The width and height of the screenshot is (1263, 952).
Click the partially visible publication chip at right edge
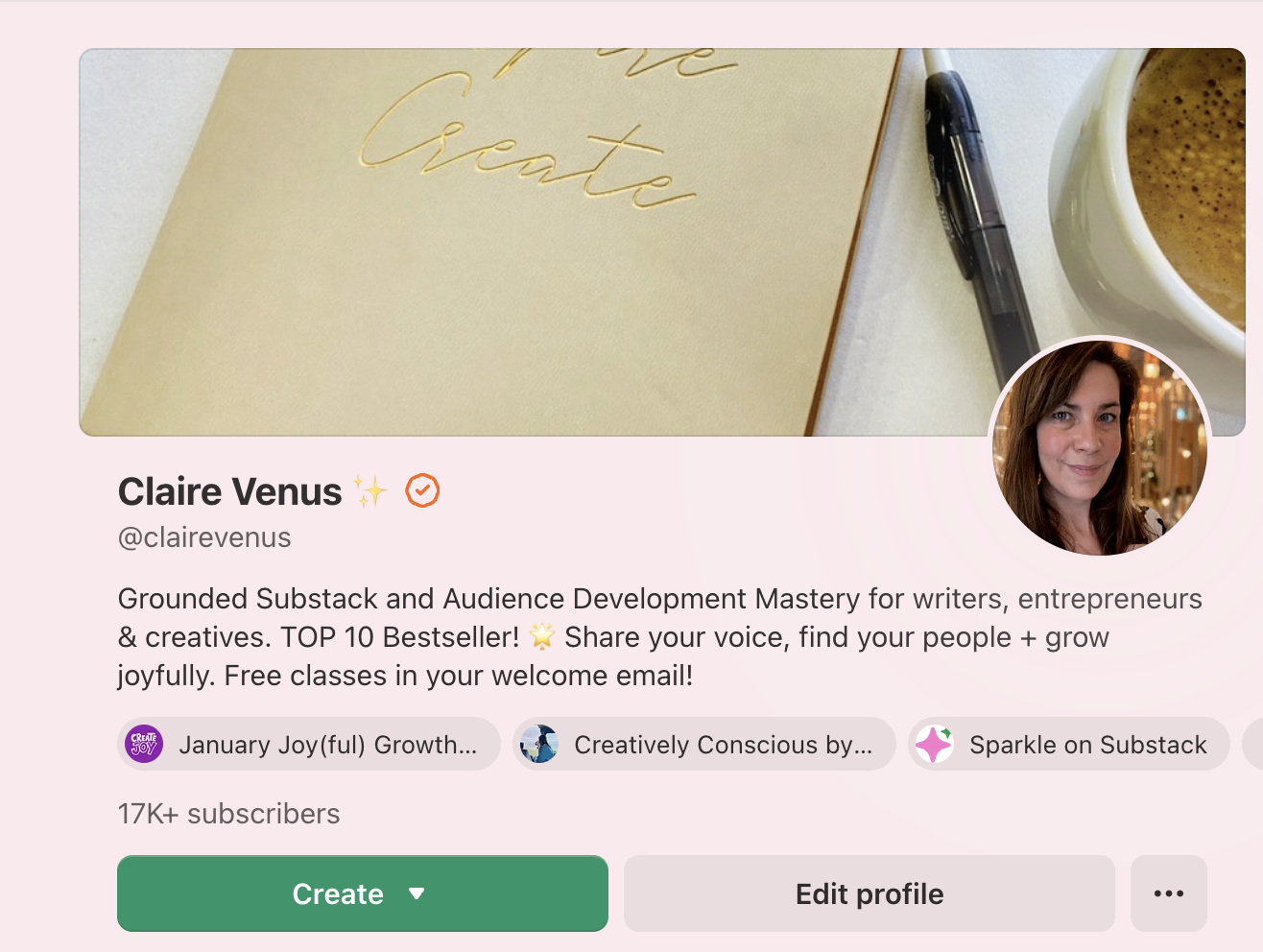[x=1252, y=744]
